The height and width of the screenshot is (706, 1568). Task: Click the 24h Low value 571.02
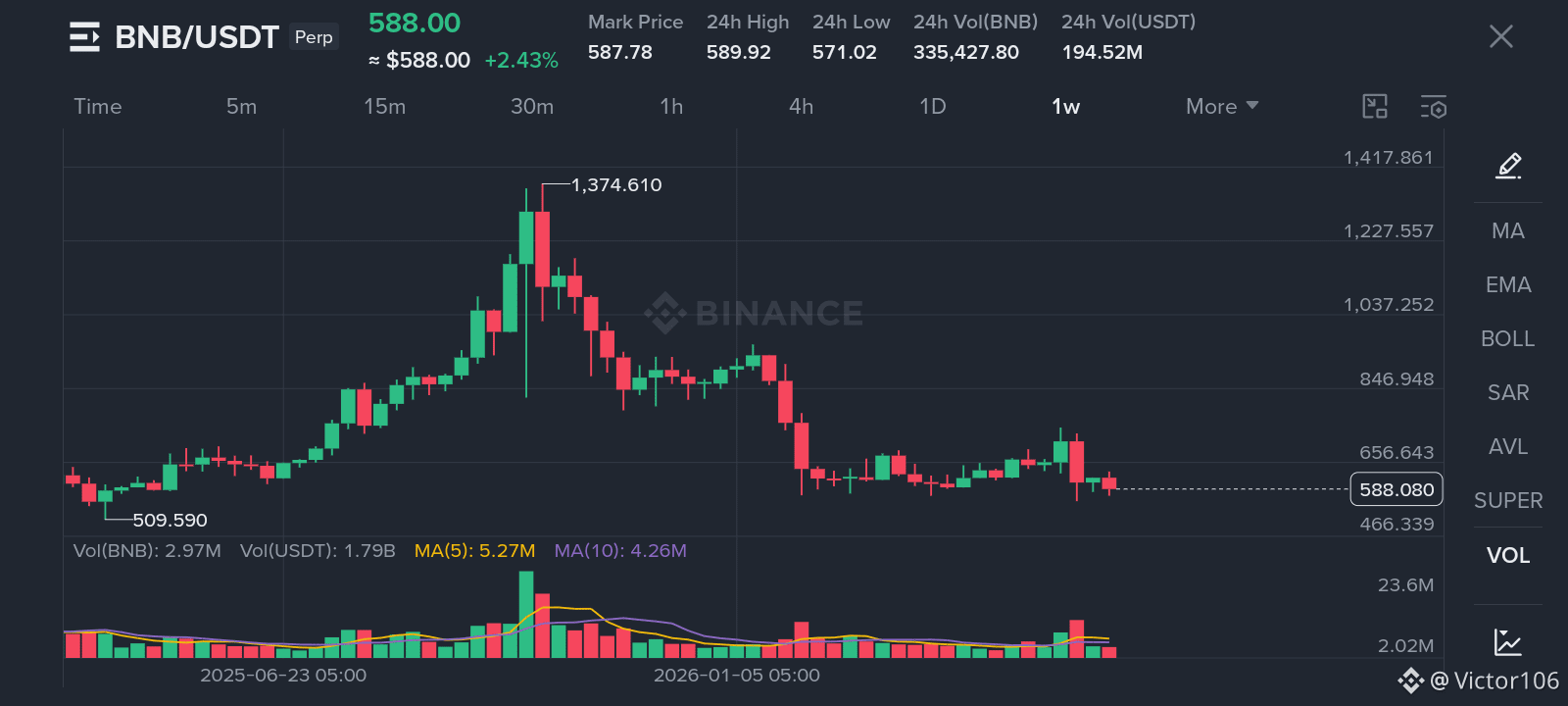pos(844,52)
